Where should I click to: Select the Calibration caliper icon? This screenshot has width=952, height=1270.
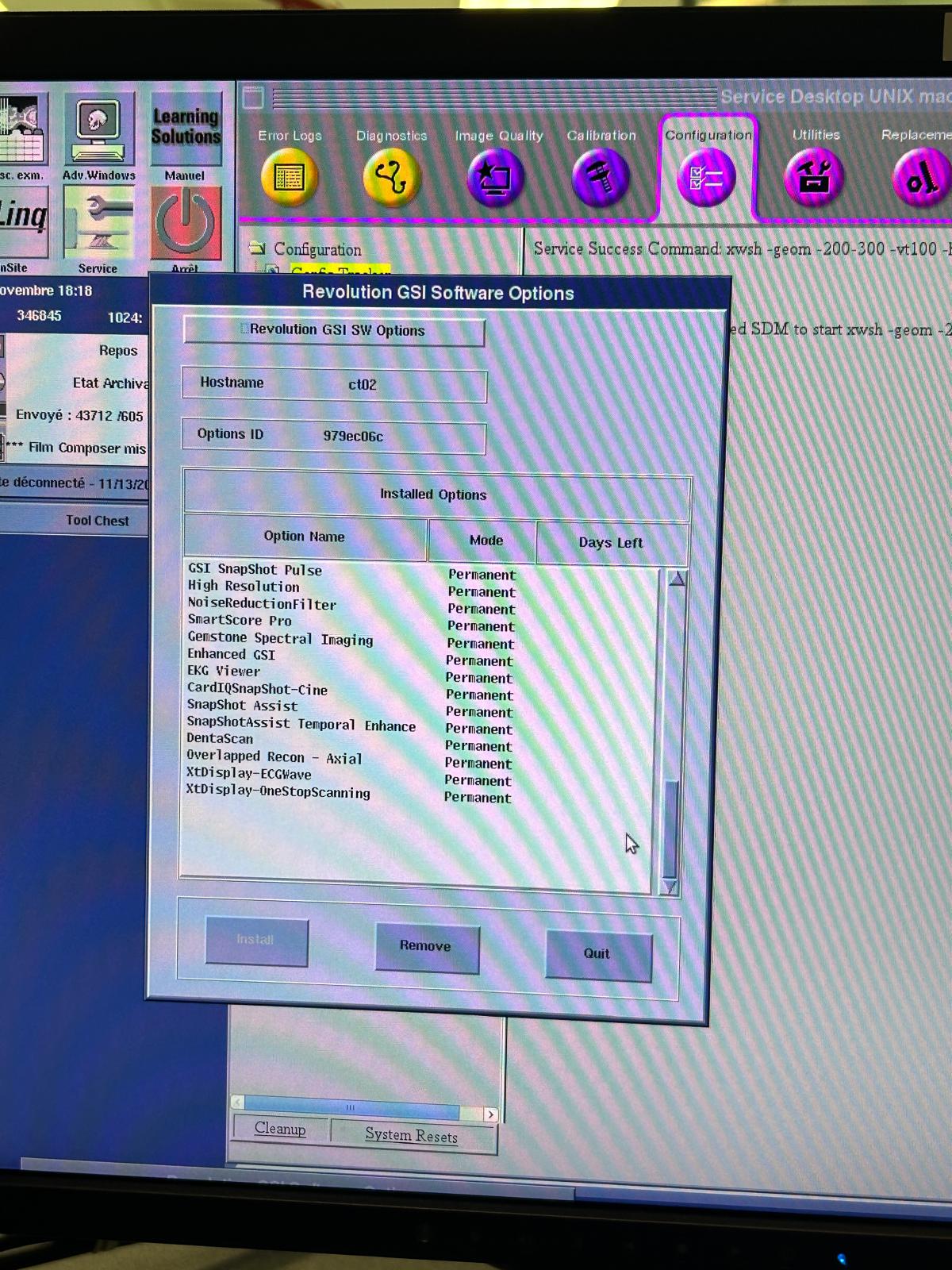click(601, 177)
